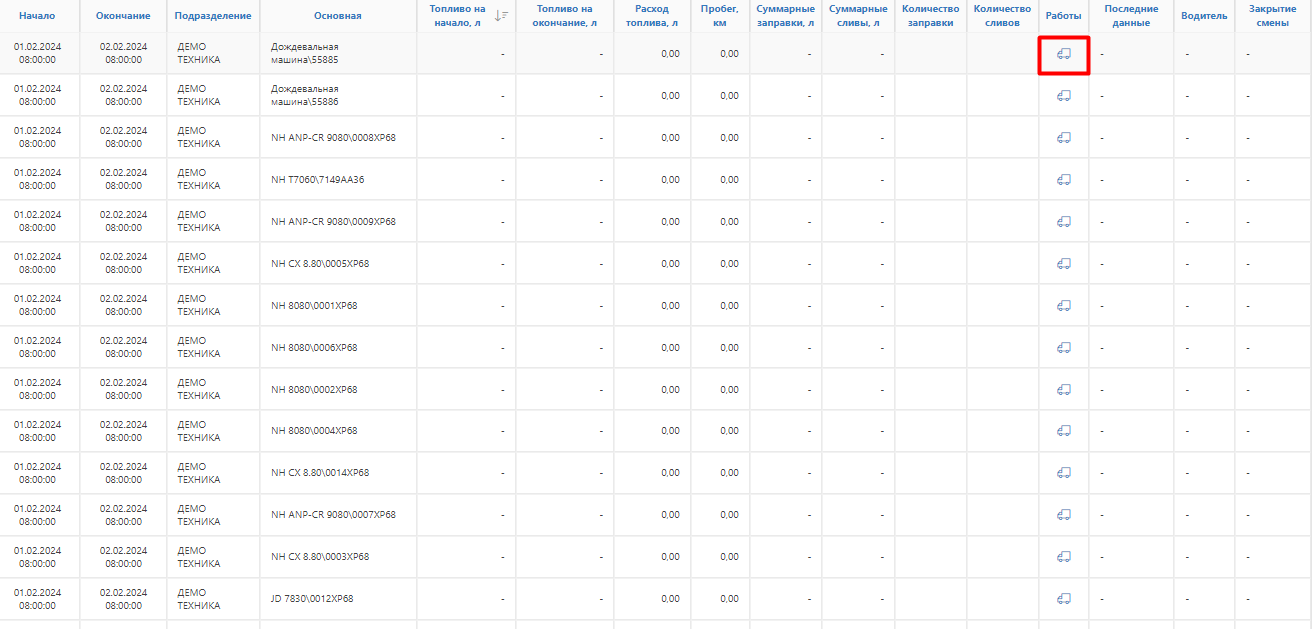1315x629 pixels.
Task: Click start date 01.02.2024 in JD 7830\0012XP68 row
Action: tap(37, 593)
